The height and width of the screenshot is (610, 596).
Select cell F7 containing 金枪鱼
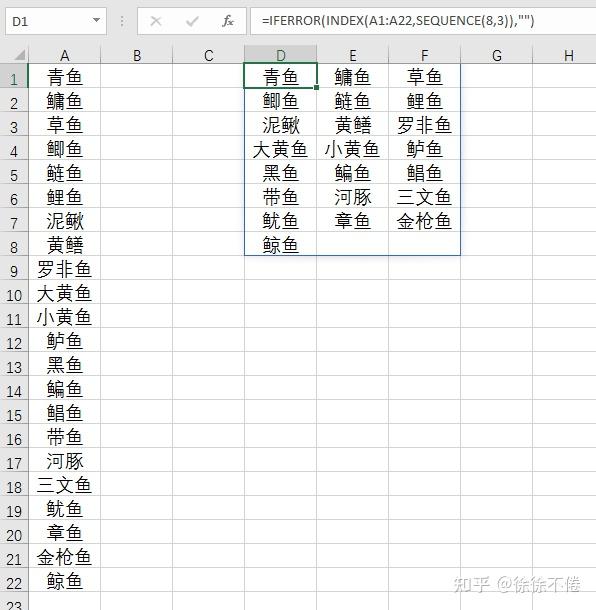click(x=424, y=220)
